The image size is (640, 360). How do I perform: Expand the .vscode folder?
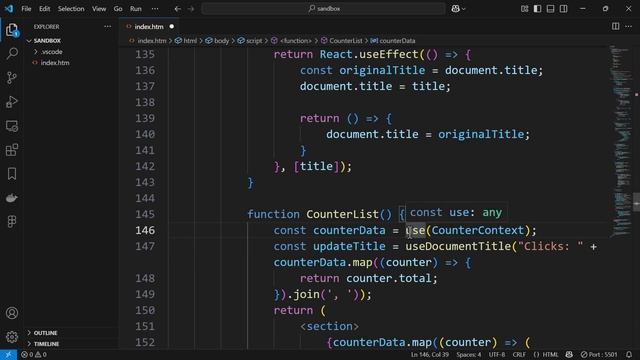(52, 52)
